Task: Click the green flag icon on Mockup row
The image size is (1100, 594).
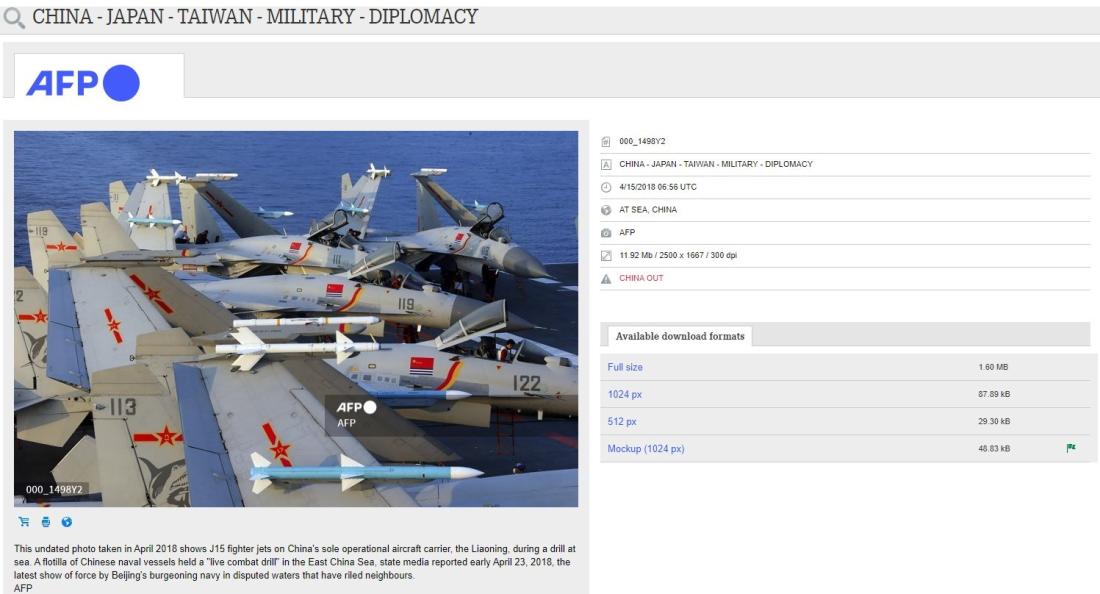Action: click(1071, 448)
